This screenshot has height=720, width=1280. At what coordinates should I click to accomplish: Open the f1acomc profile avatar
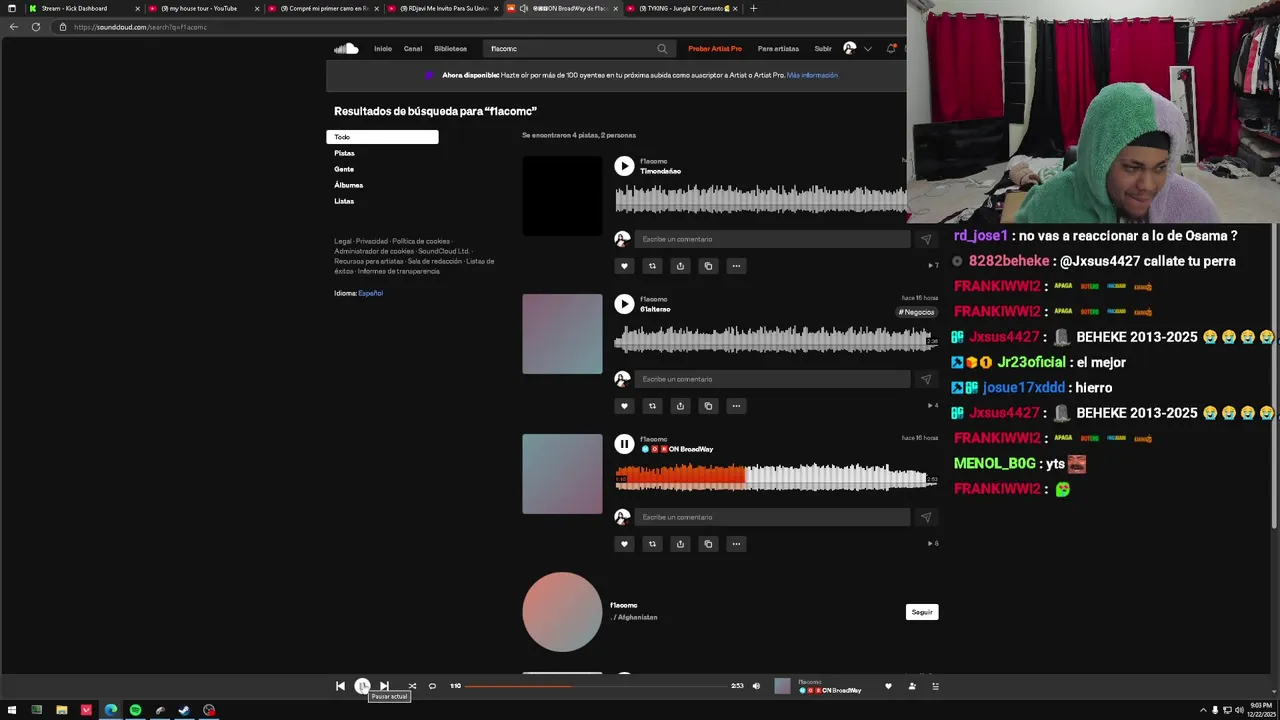(x=562, y=612)
